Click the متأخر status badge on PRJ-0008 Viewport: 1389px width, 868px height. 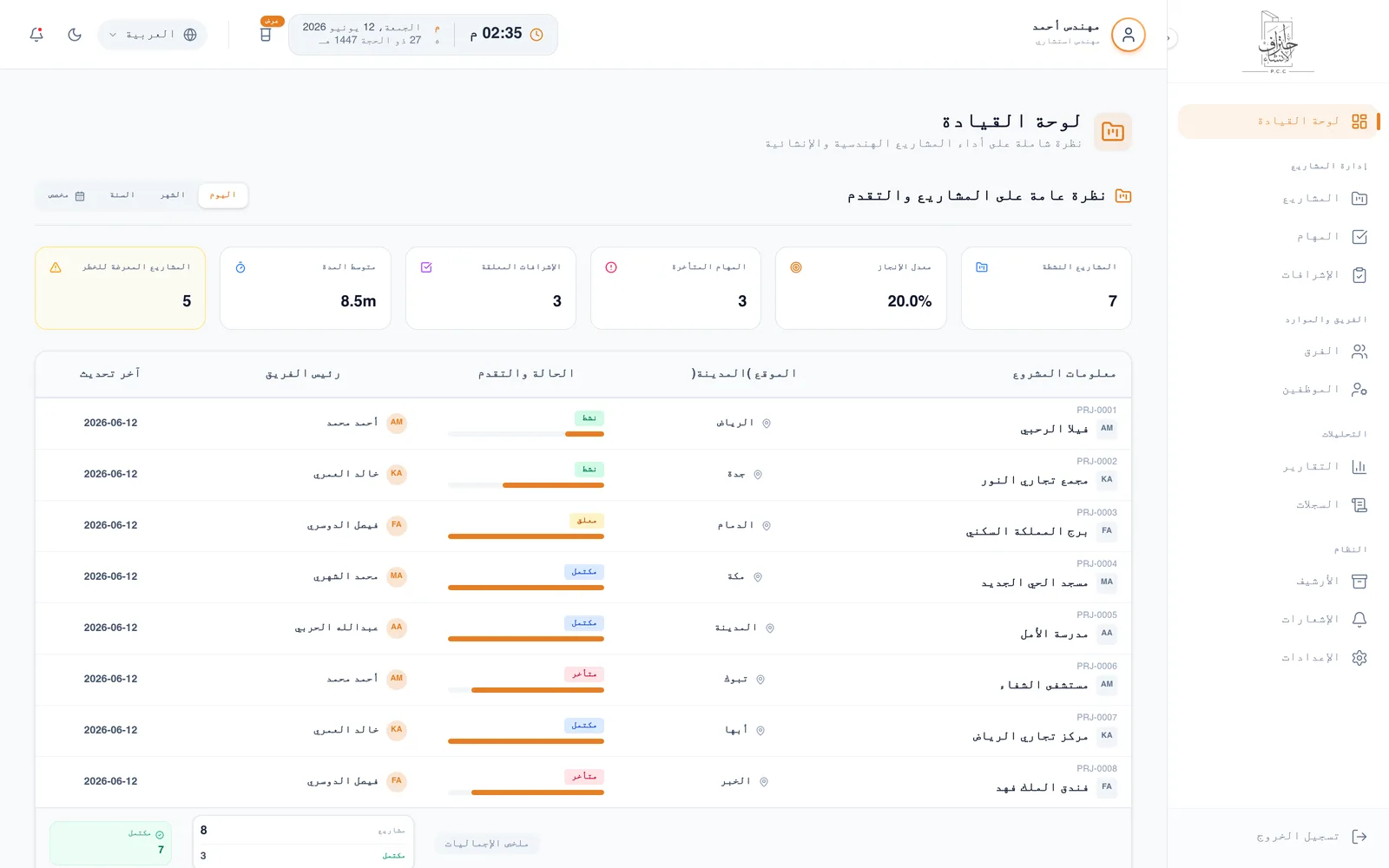click(584, 777)
